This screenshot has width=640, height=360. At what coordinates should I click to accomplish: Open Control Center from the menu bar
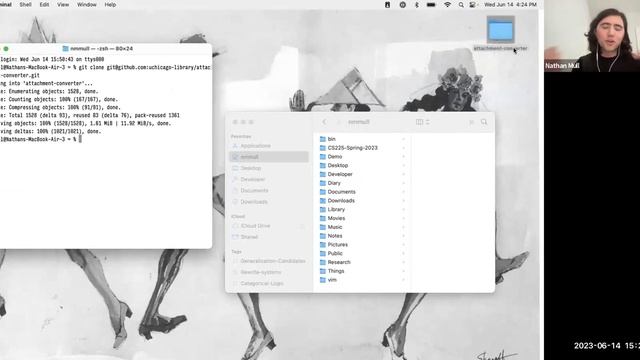pos(473,5)
